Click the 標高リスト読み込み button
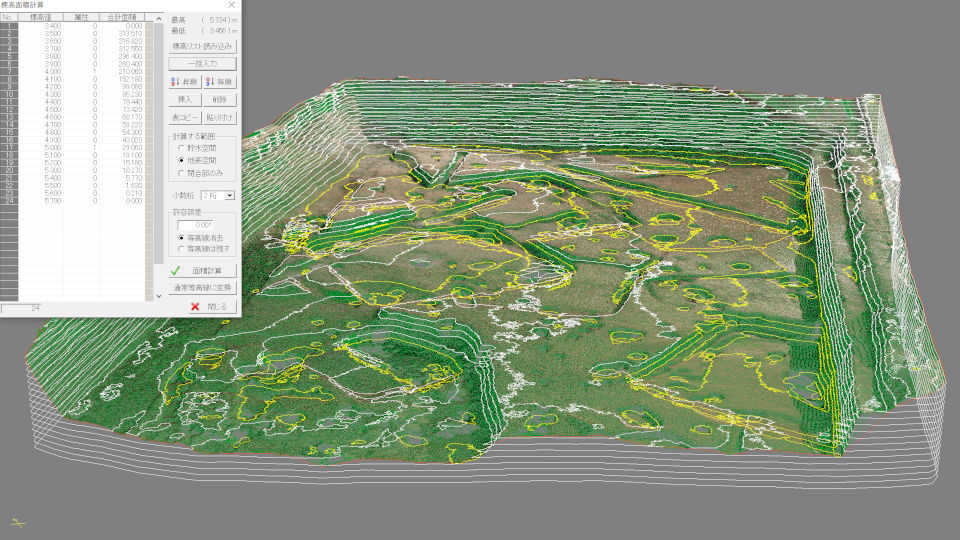960x540 pixels. tap(204, 46)
